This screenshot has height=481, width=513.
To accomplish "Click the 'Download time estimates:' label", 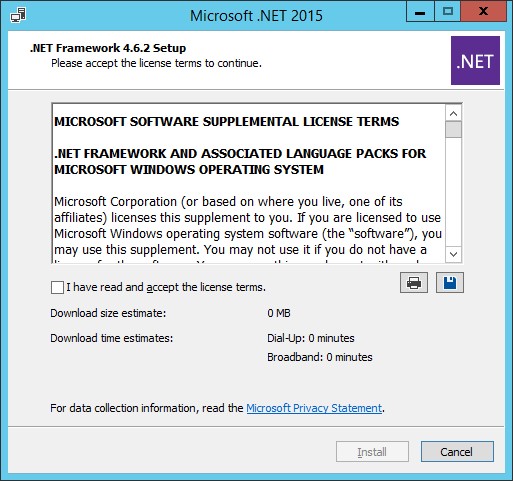I will (x=112, y=338).
